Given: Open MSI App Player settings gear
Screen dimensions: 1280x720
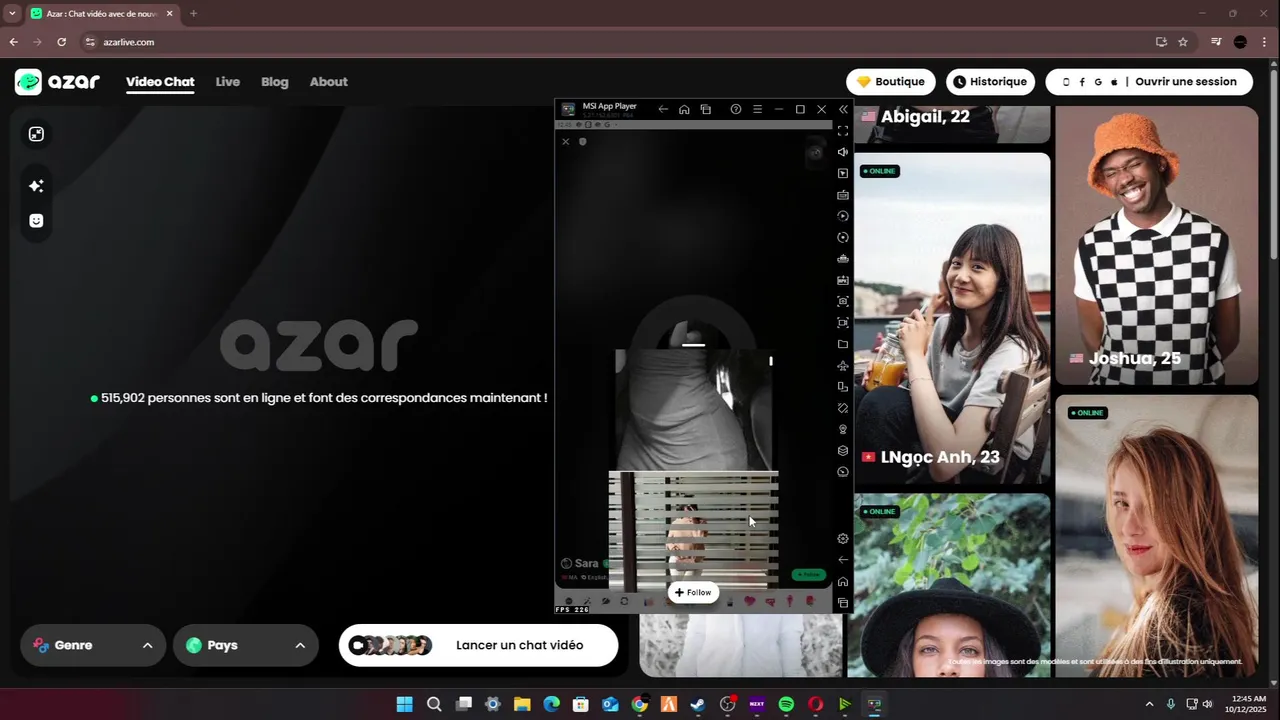Looking at the screenshot, I should 843,539.
